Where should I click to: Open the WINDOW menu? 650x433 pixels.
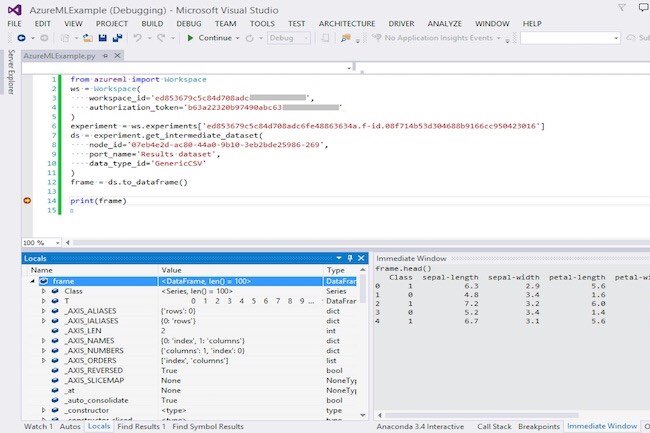(492, 24)
